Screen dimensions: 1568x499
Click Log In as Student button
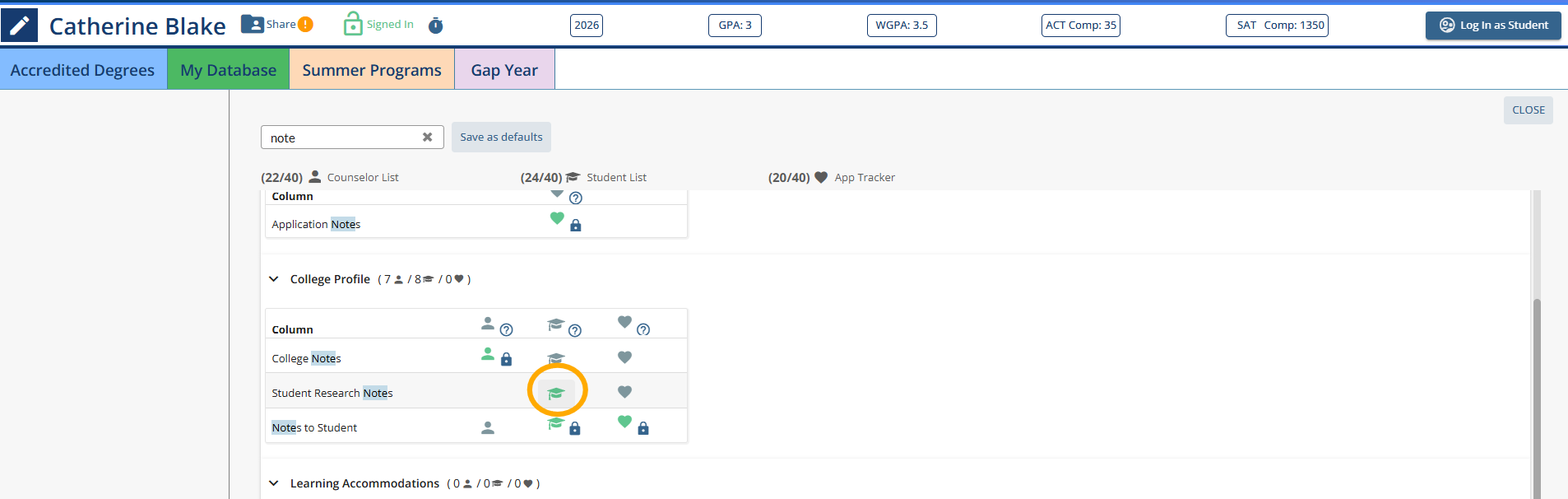1493,26
